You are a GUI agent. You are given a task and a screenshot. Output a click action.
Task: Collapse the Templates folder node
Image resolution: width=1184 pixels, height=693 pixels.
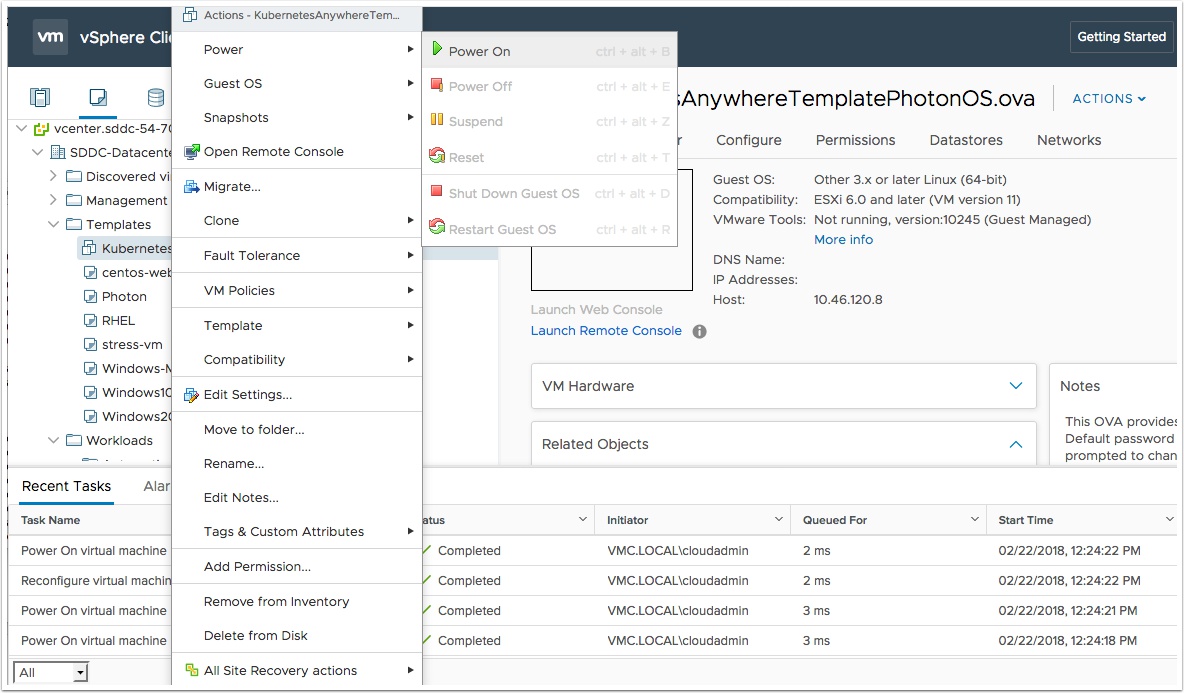pos(53,224)
